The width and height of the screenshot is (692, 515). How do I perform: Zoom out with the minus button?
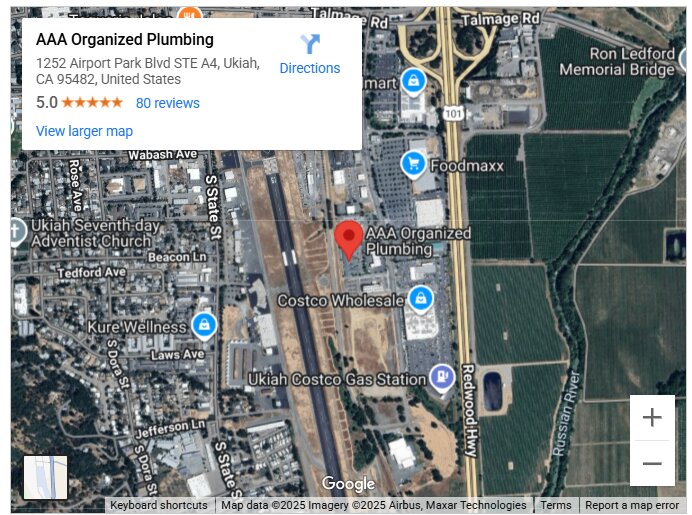[652, 463]
